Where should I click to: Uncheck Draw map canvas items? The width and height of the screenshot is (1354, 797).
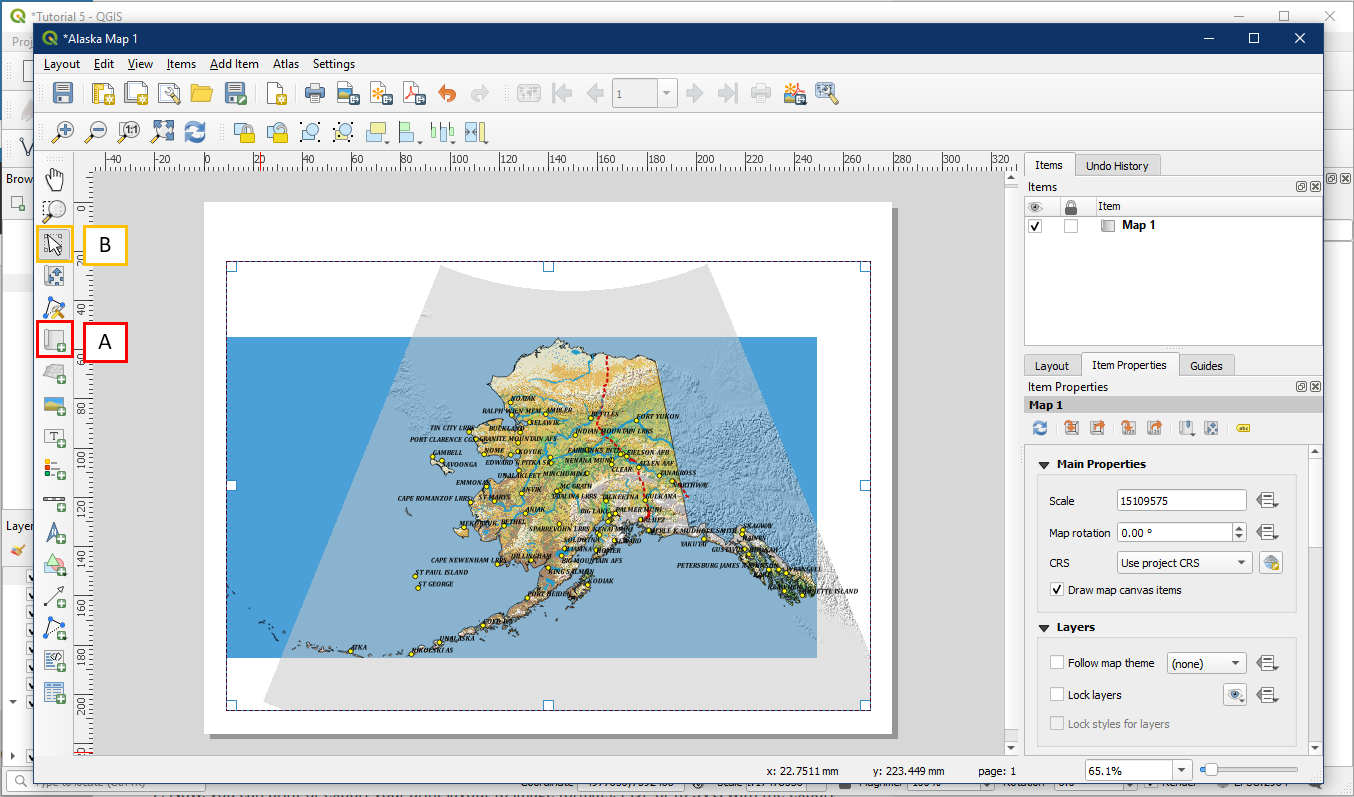(x=1057, y=590)
